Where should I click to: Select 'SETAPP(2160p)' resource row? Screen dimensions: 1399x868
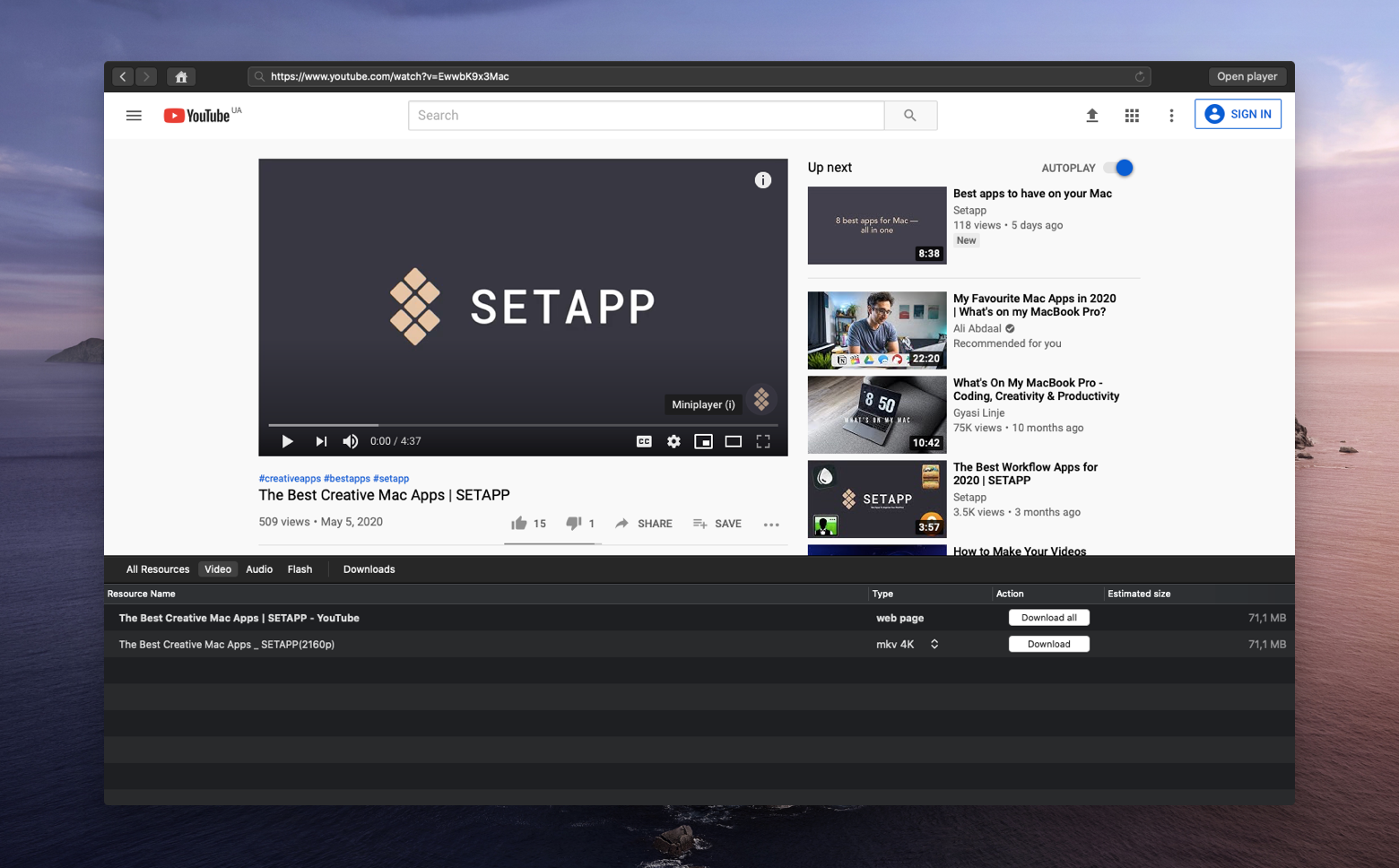[699, 644]
